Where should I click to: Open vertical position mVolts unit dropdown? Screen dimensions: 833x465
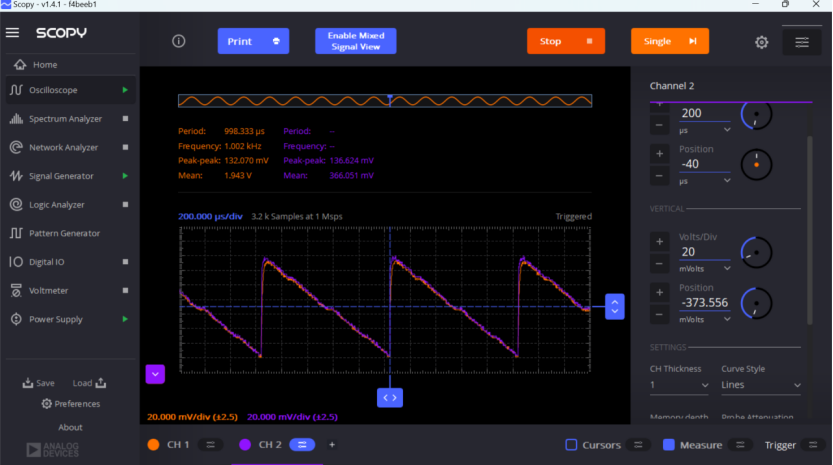tap(704, 319)
